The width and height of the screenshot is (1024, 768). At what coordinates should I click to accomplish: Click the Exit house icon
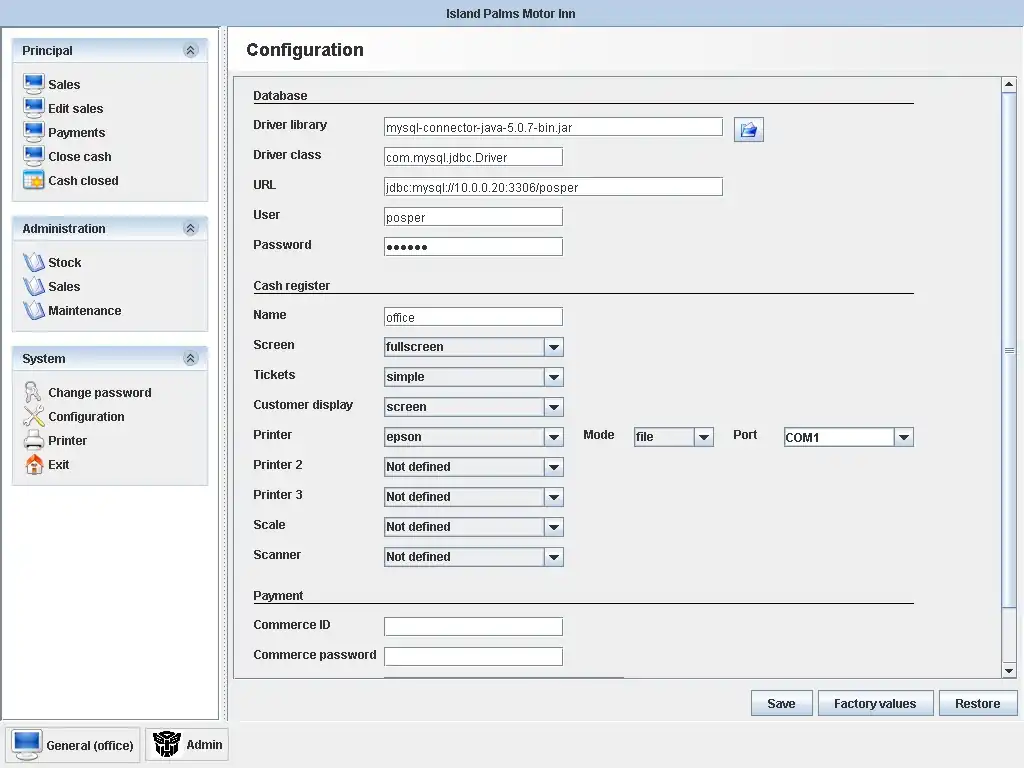coord(33,464)
